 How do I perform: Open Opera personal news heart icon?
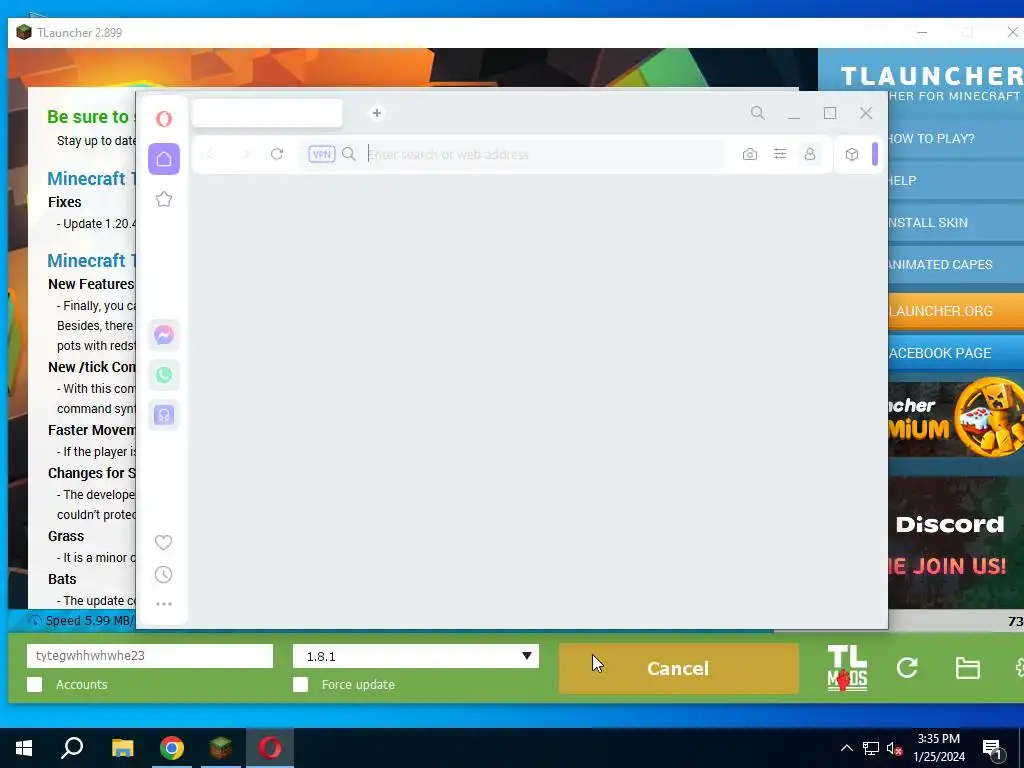(163, 542)
